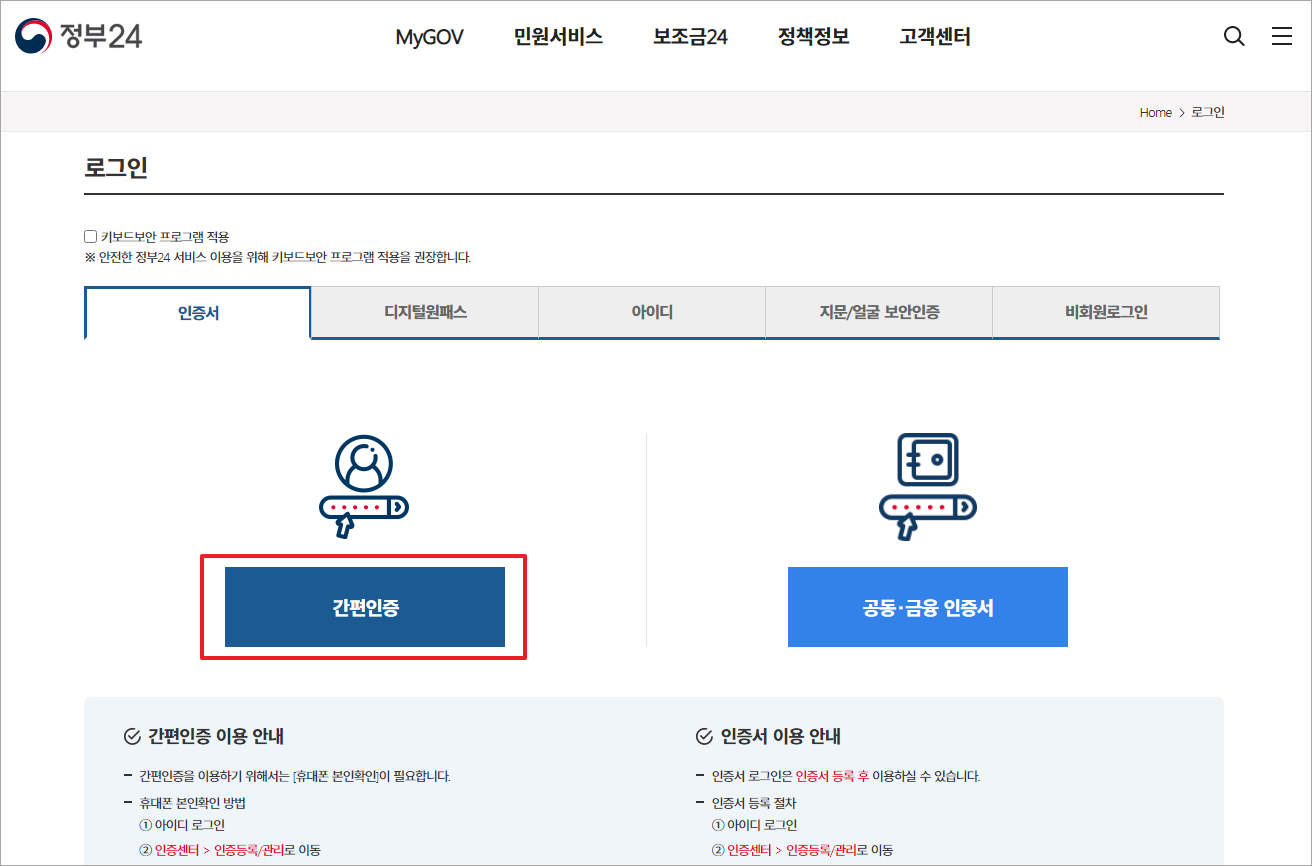
Task: Click the 공동·금융 인증서 button
Action: (x=927, y=606)
